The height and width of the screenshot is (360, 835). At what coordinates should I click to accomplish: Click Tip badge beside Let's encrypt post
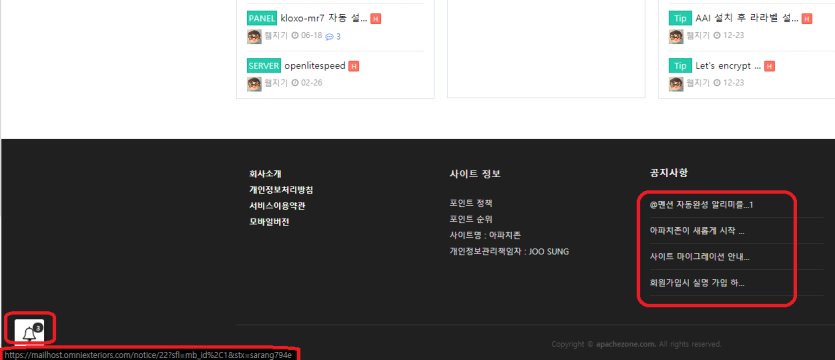point(680,66)
